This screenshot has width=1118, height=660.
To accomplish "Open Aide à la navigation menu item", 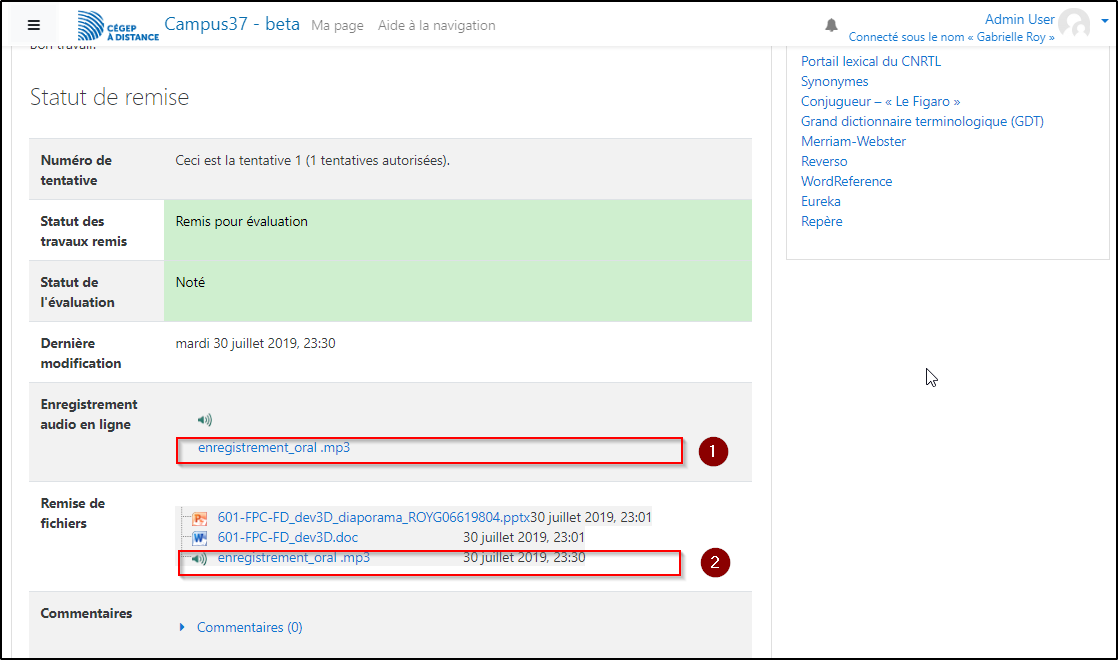I will (436, 25).
